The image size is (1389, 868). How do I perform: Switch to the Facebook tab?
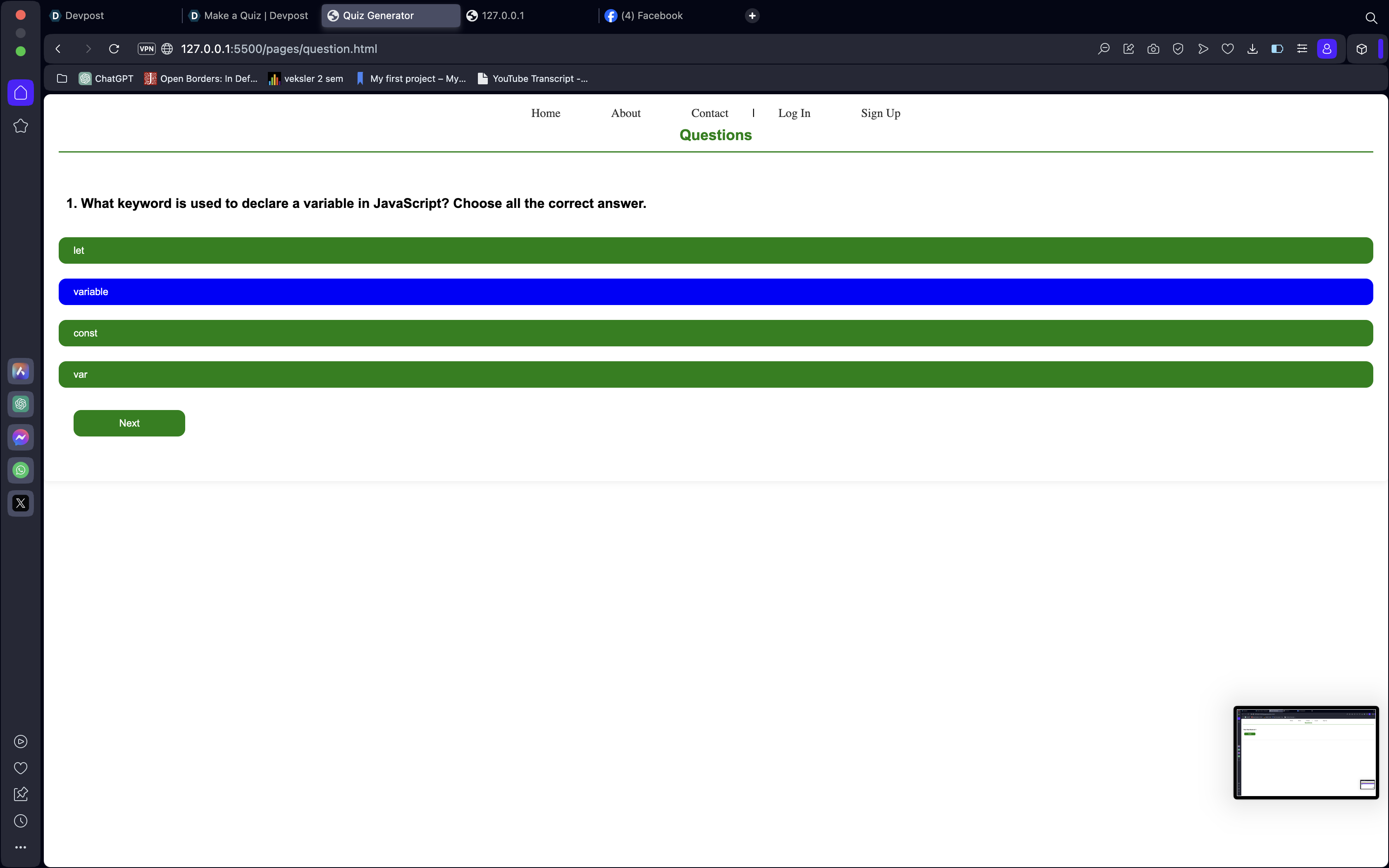[652, 16]
